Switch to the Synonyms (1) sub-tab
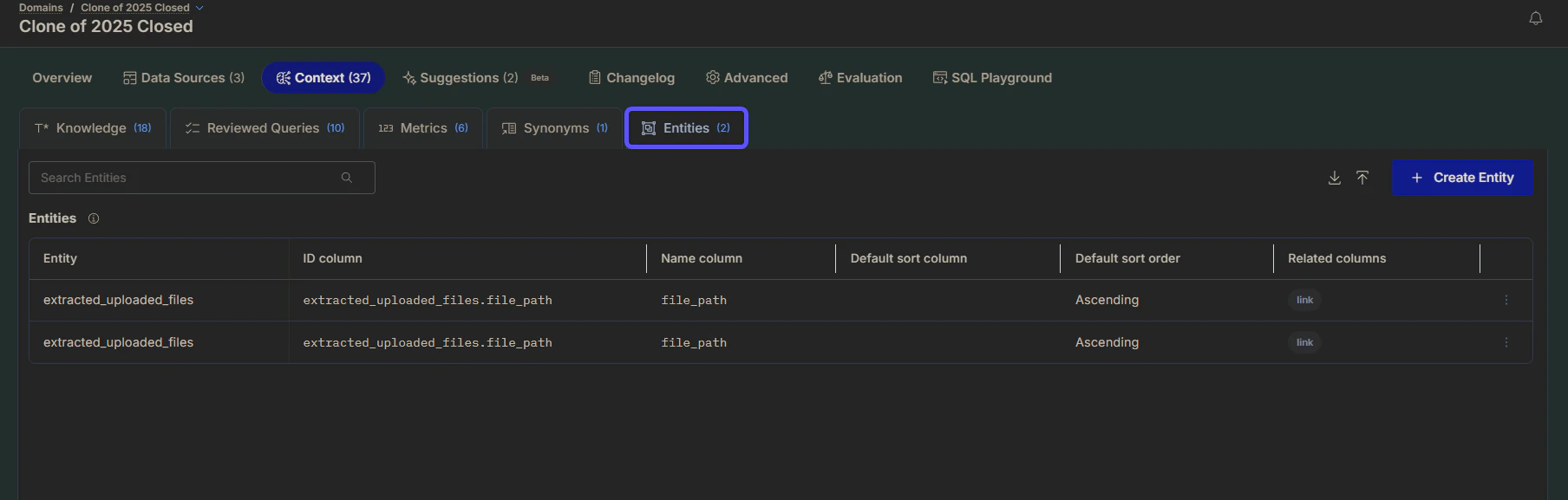This screenshot has height=500, width=1568. 554,128
